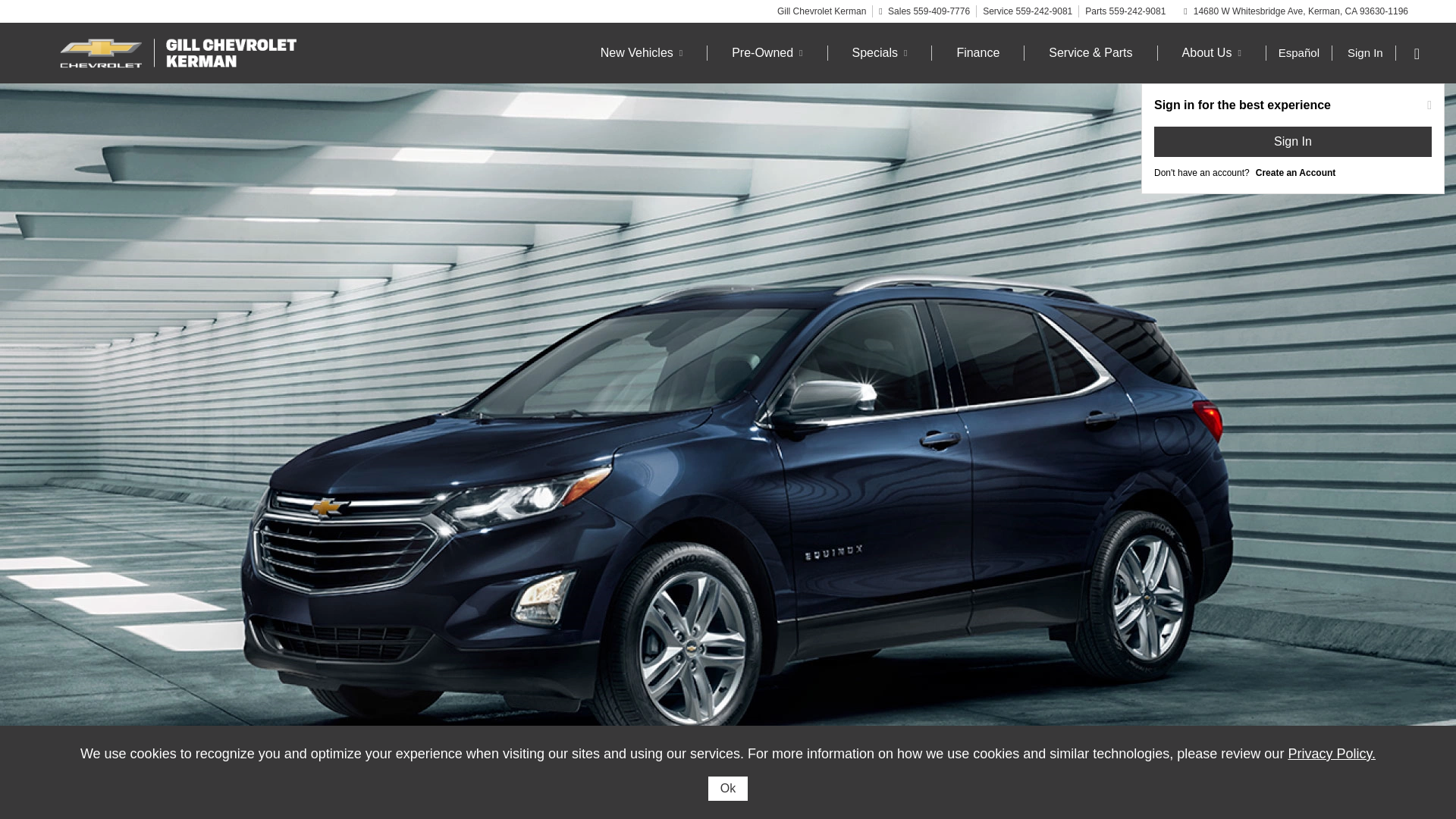The height and width of the screenshot is (819, 1456).
Task: Open the dealership address 14680 W Whitesbridge Ave
Action: click(x=1300, y=11)
